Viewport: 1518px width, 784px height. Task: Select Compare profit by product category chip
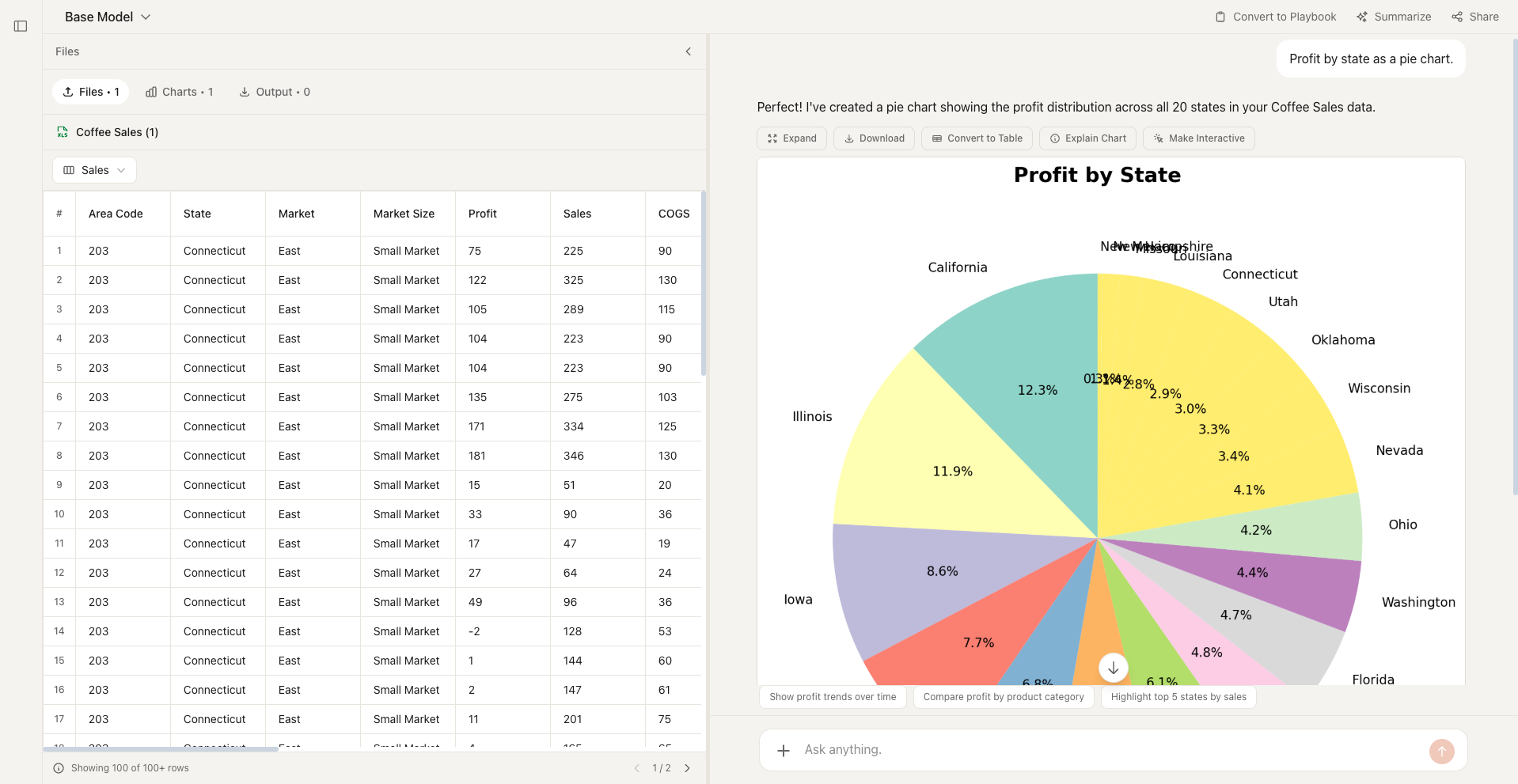click(x=1003, y=697)
